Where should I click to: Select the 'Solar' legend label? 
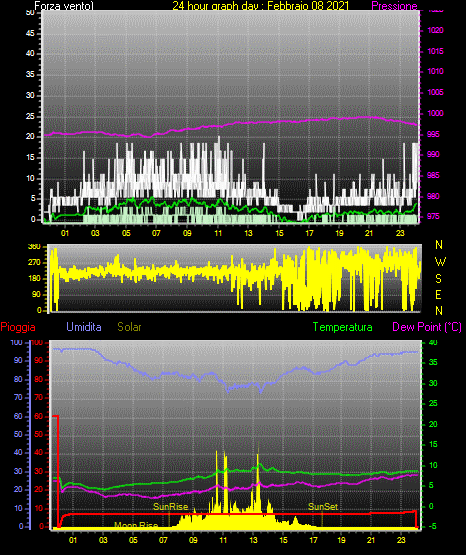click(x=130, y=327)
